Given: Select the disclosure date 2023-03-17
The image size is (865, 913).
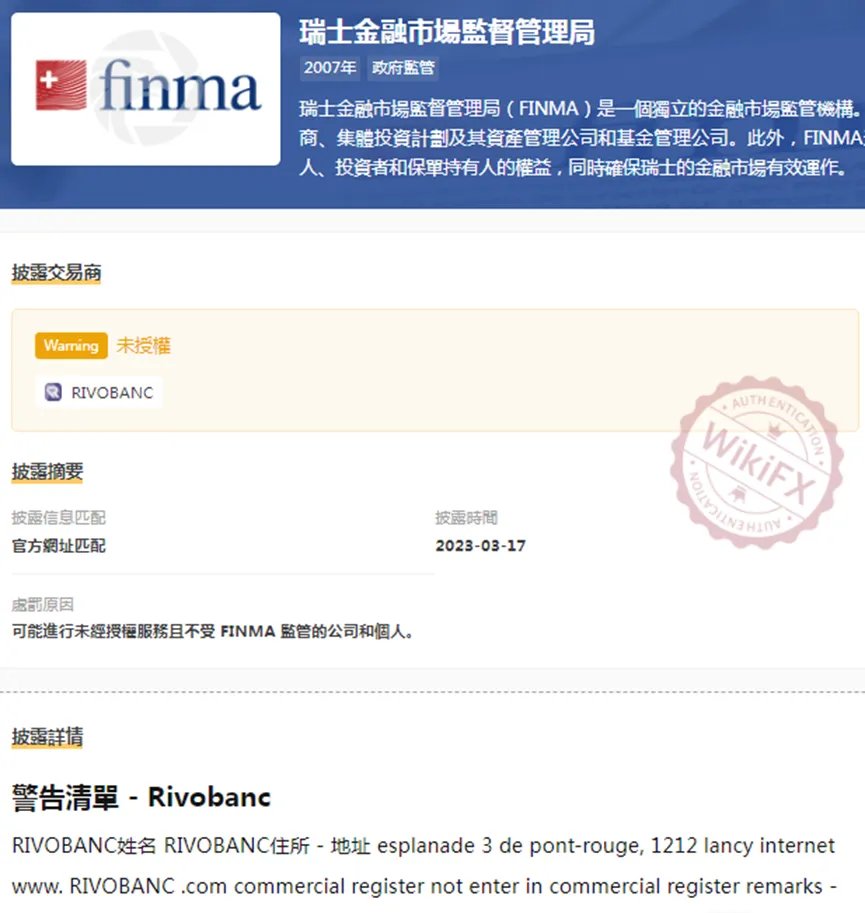Looking at the screenshot, I should (480, 546).
